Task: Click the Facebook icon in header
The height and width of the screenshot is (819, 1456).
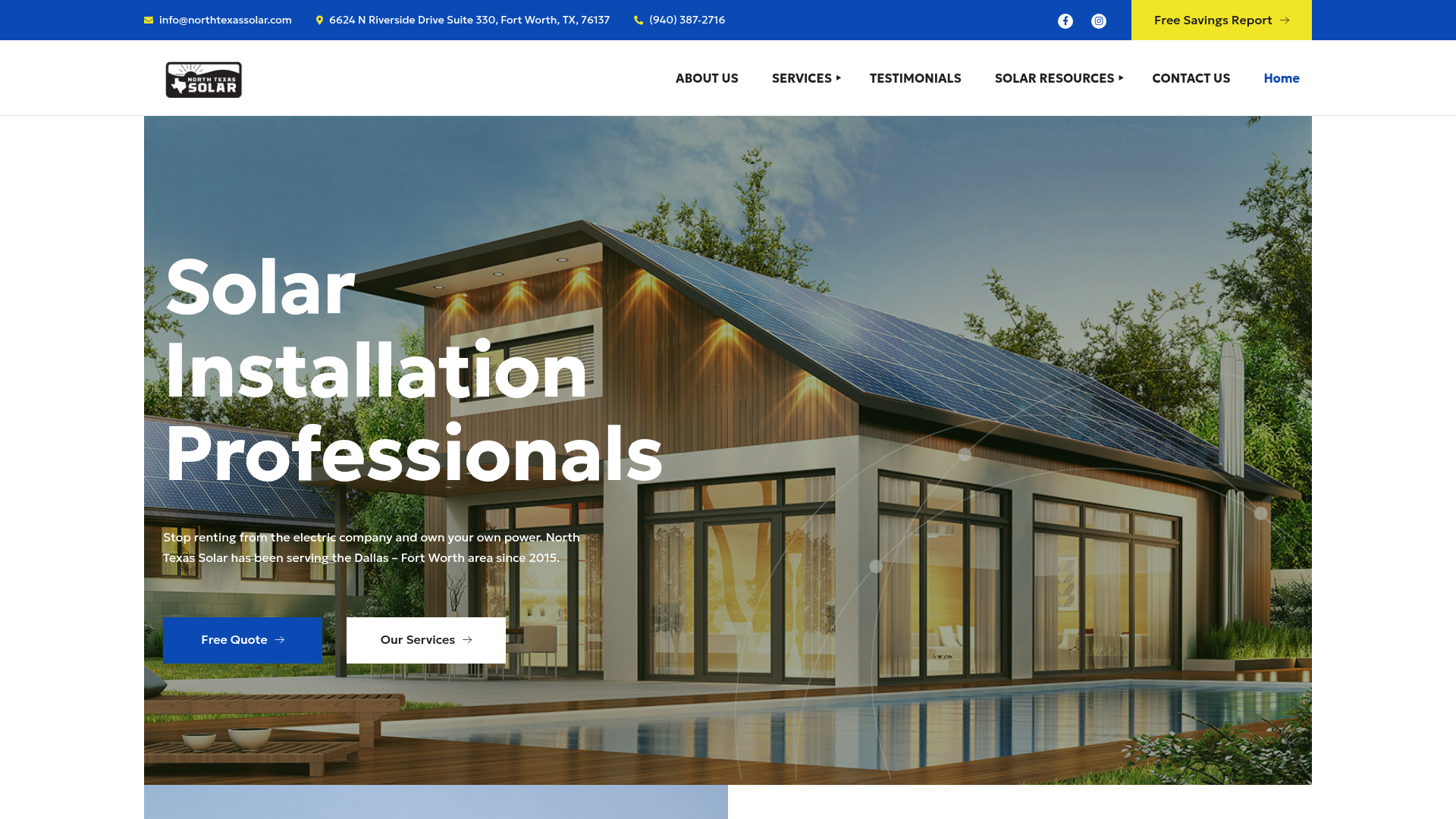Action: pyautogui.click(x=1065, y=20)
